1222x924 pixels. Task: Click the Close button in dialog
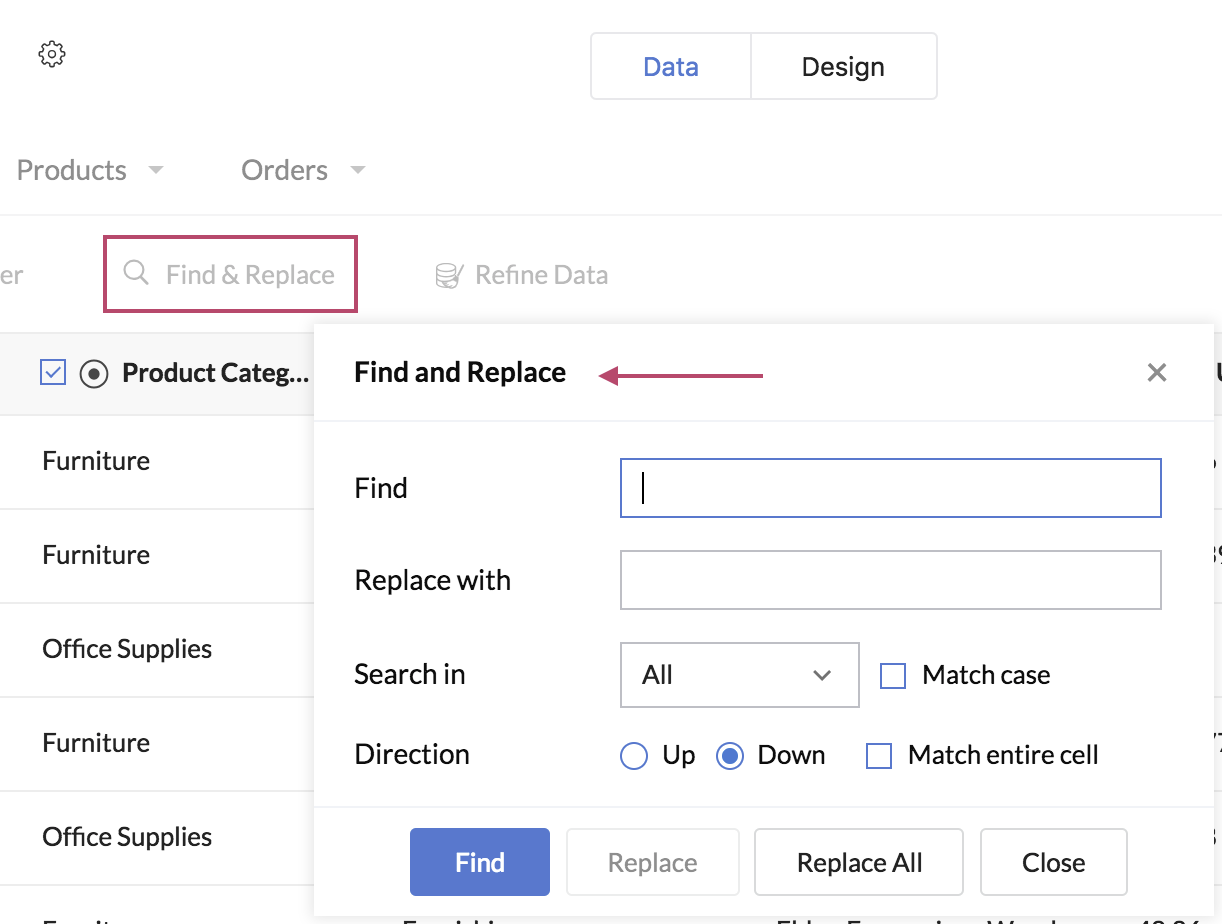point(1053,862)
